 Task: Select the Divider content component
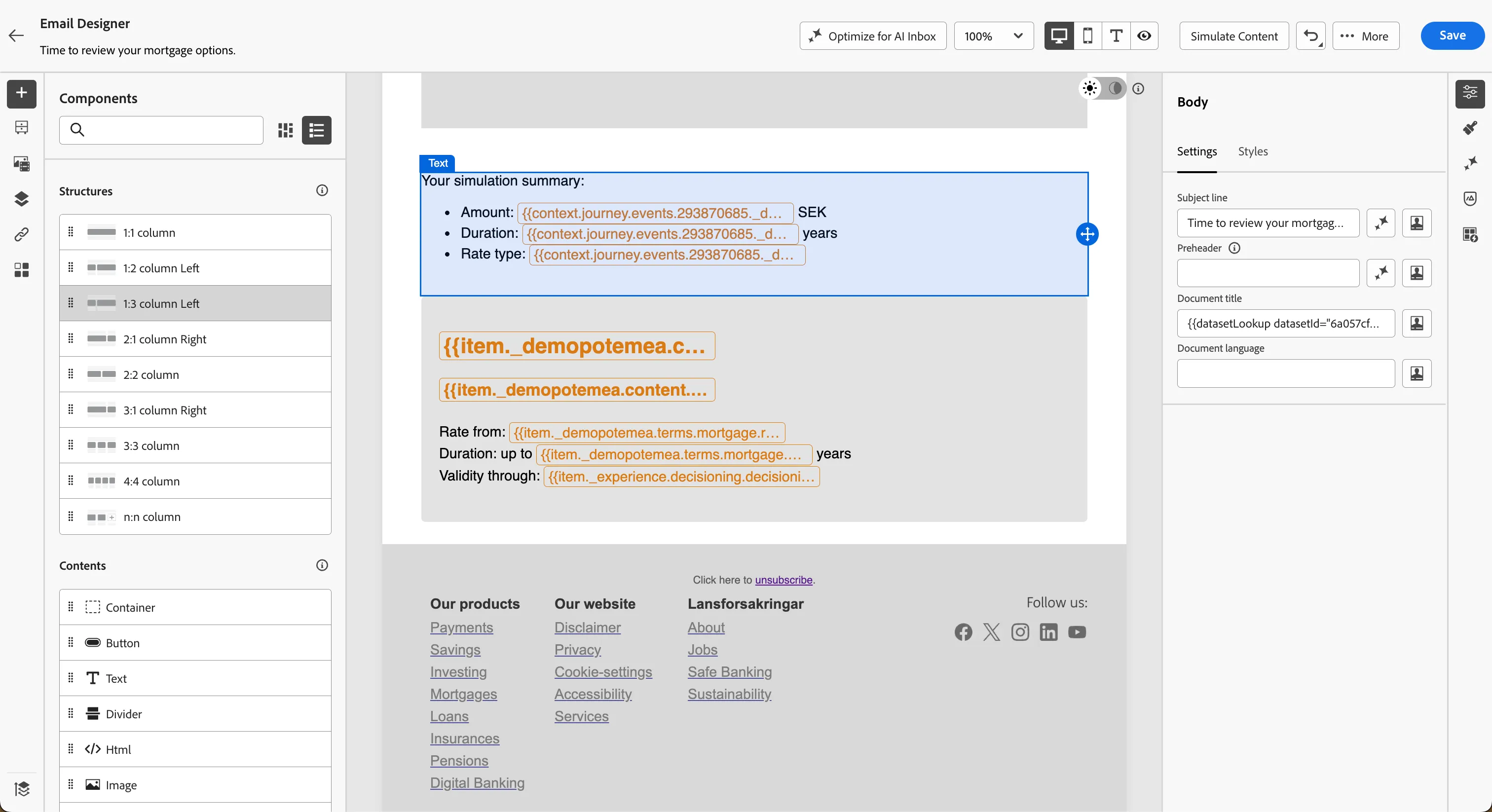[195, 713]
